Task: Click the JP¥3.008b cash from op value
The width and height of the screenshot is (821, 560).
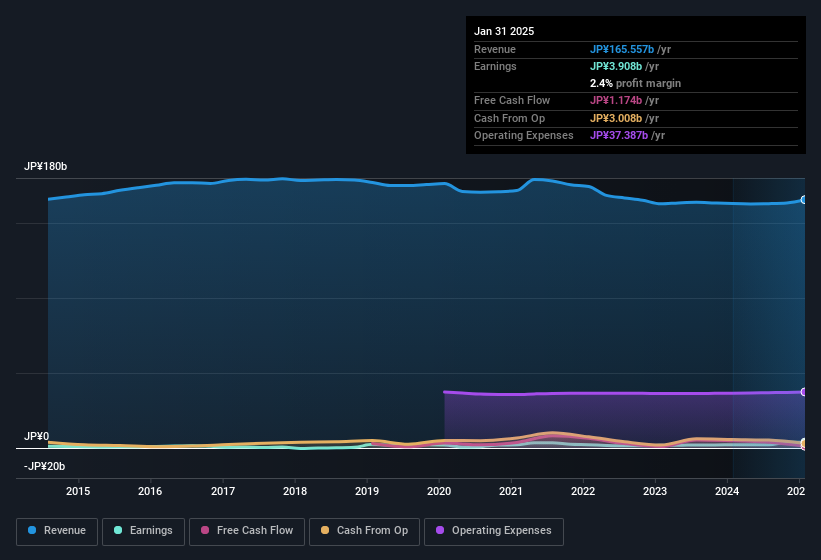Action: click(x=616, y=118)
